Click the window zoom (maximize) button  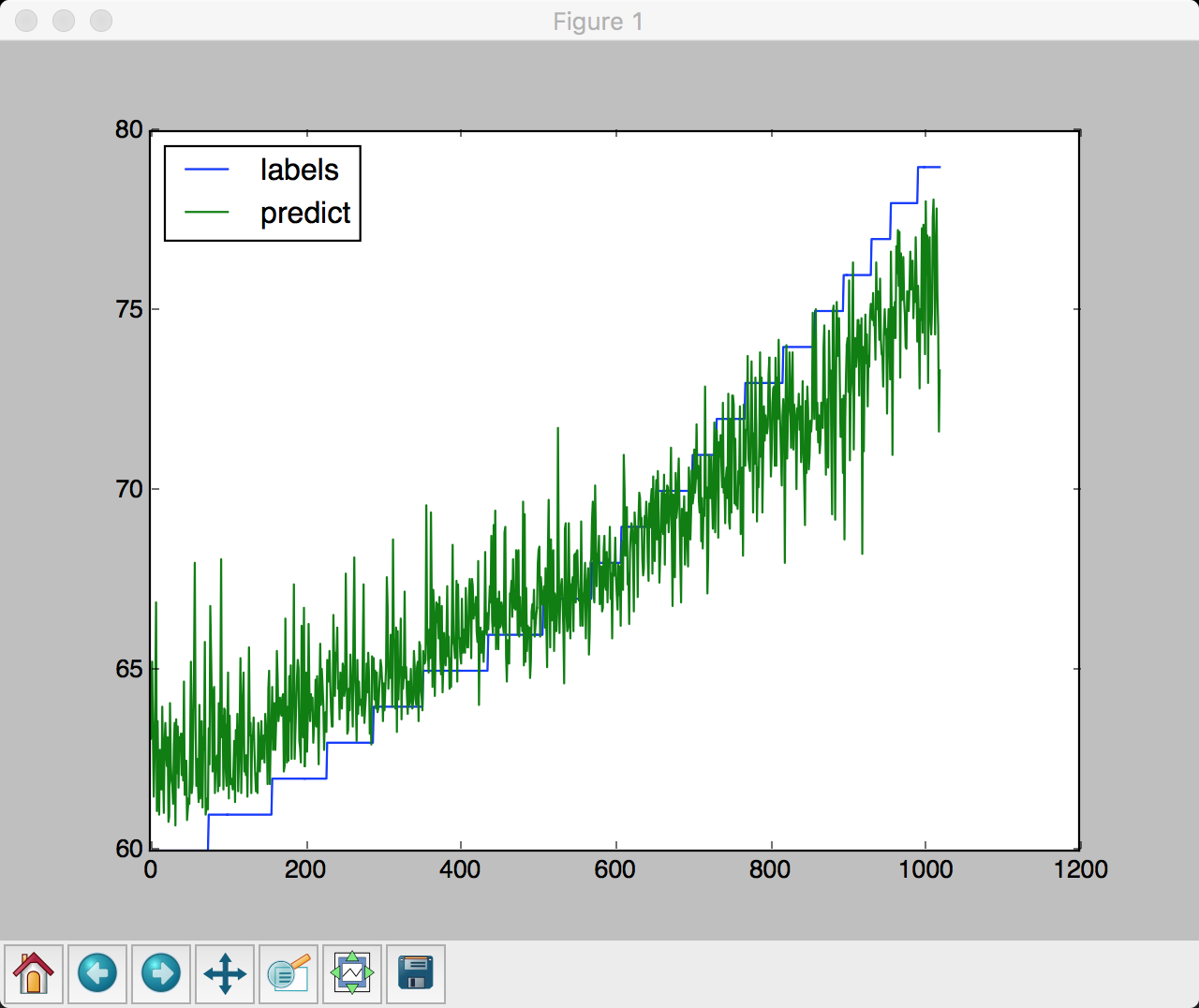[x=100, y=21]
